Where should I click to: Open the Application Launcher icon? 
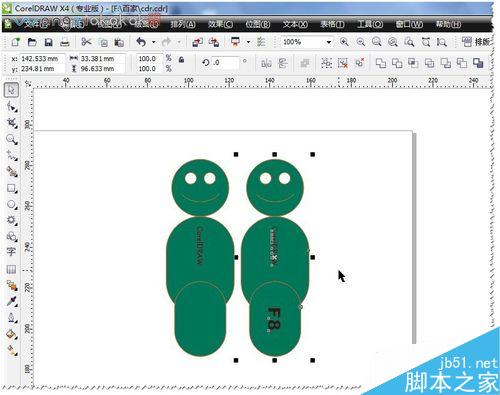tap(236, 42)
